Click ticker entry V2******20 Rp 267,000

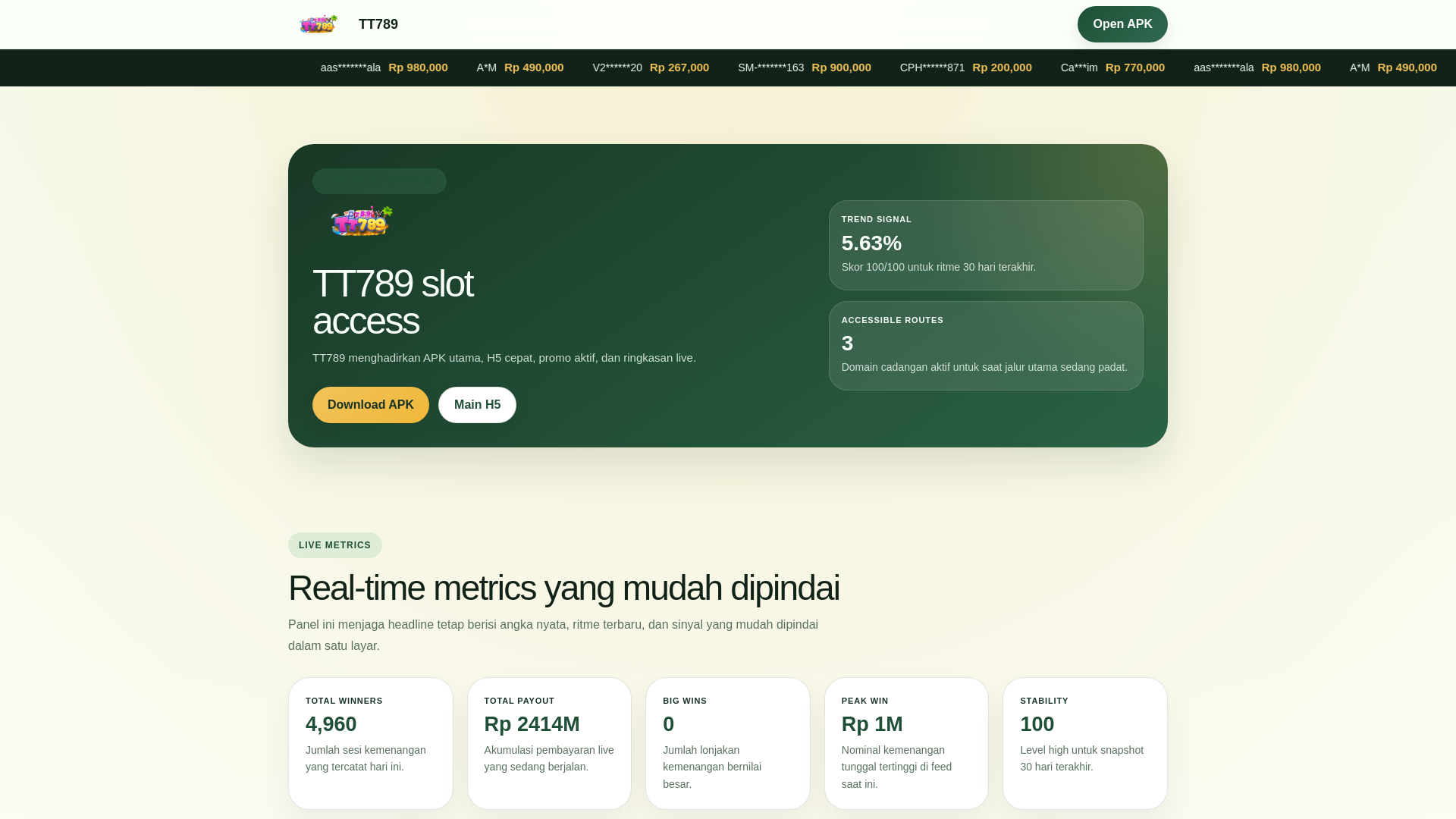tap(651, 67)
